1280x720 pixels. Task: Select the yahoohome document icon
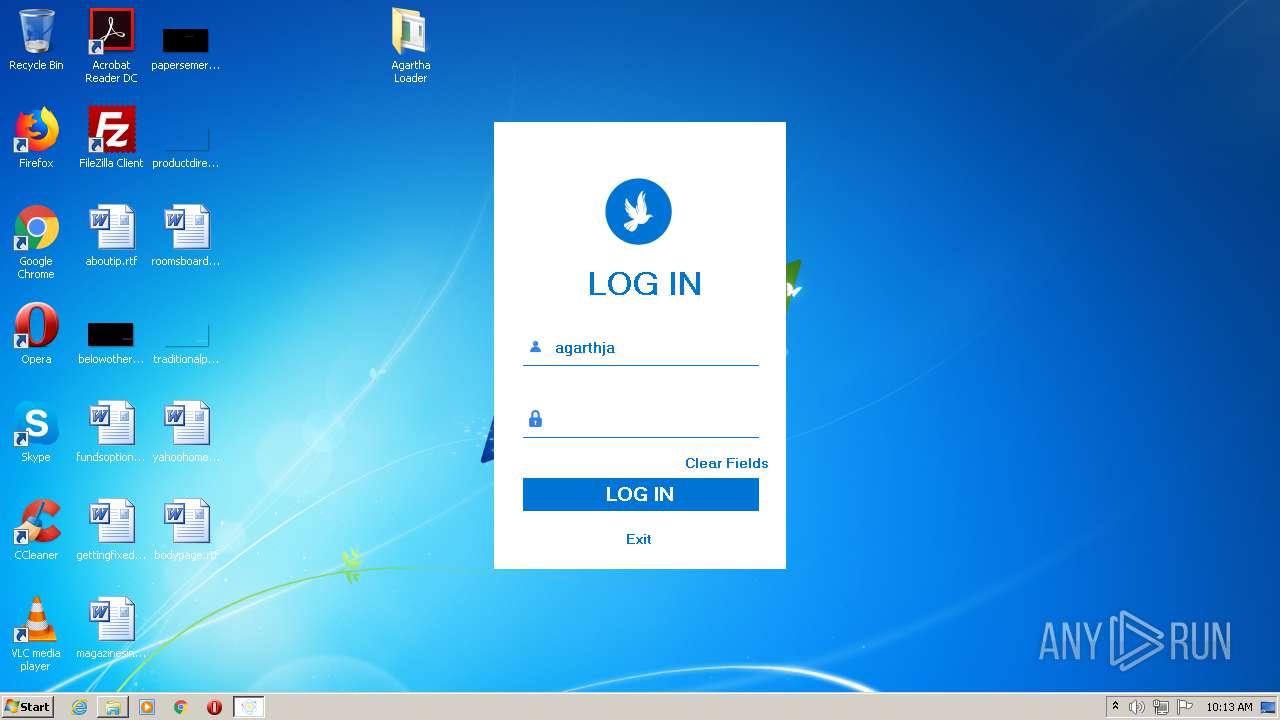186,432
